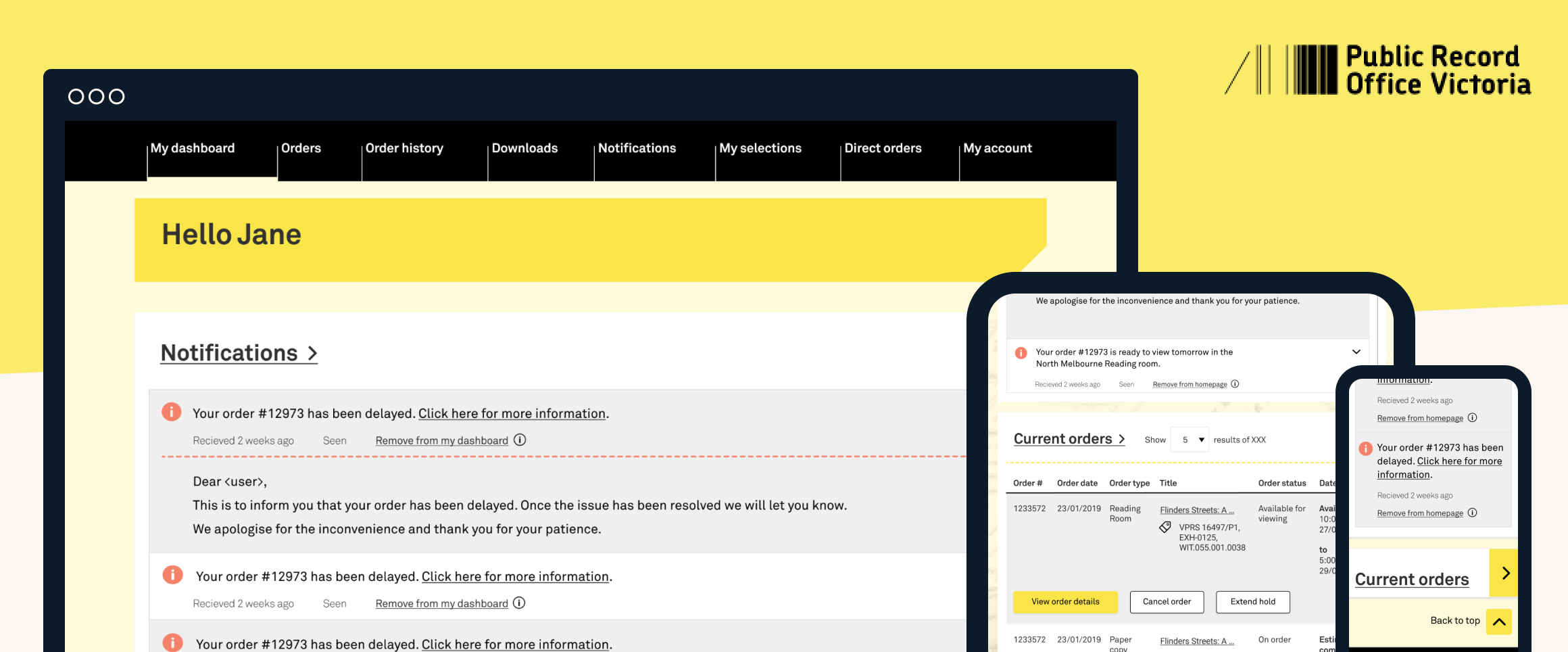This screenshot has width=1568, height=652.
Task: Click lower 'Remove from homepage' on phone screen
Action: coord(1420,514)
